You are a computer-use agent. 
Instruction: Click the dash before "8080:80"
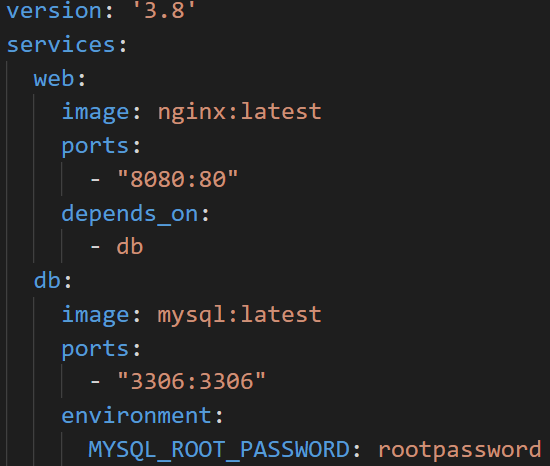click(95, 180)
